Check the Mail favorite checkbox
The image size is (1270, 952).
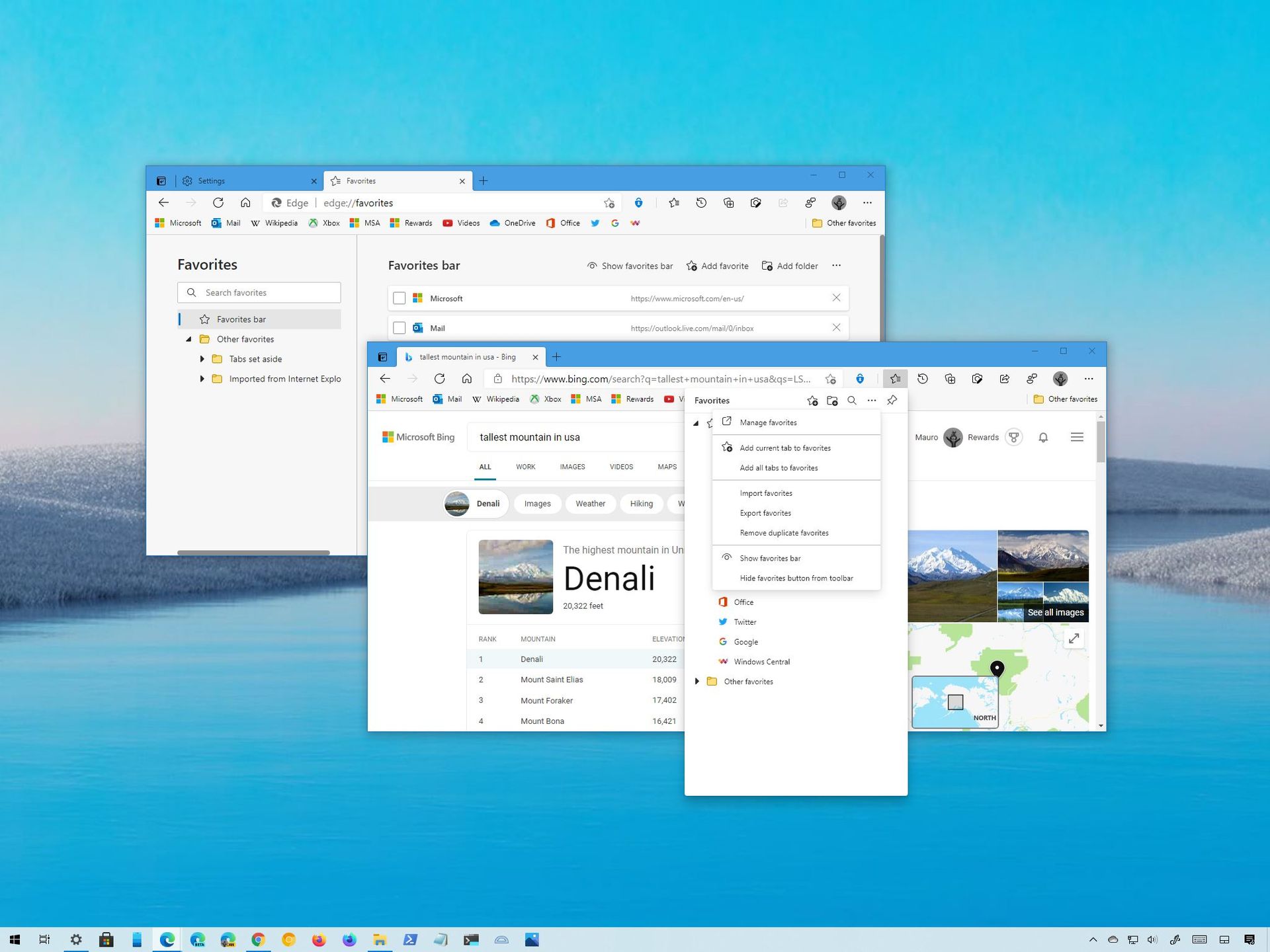[x=400, y=328]
